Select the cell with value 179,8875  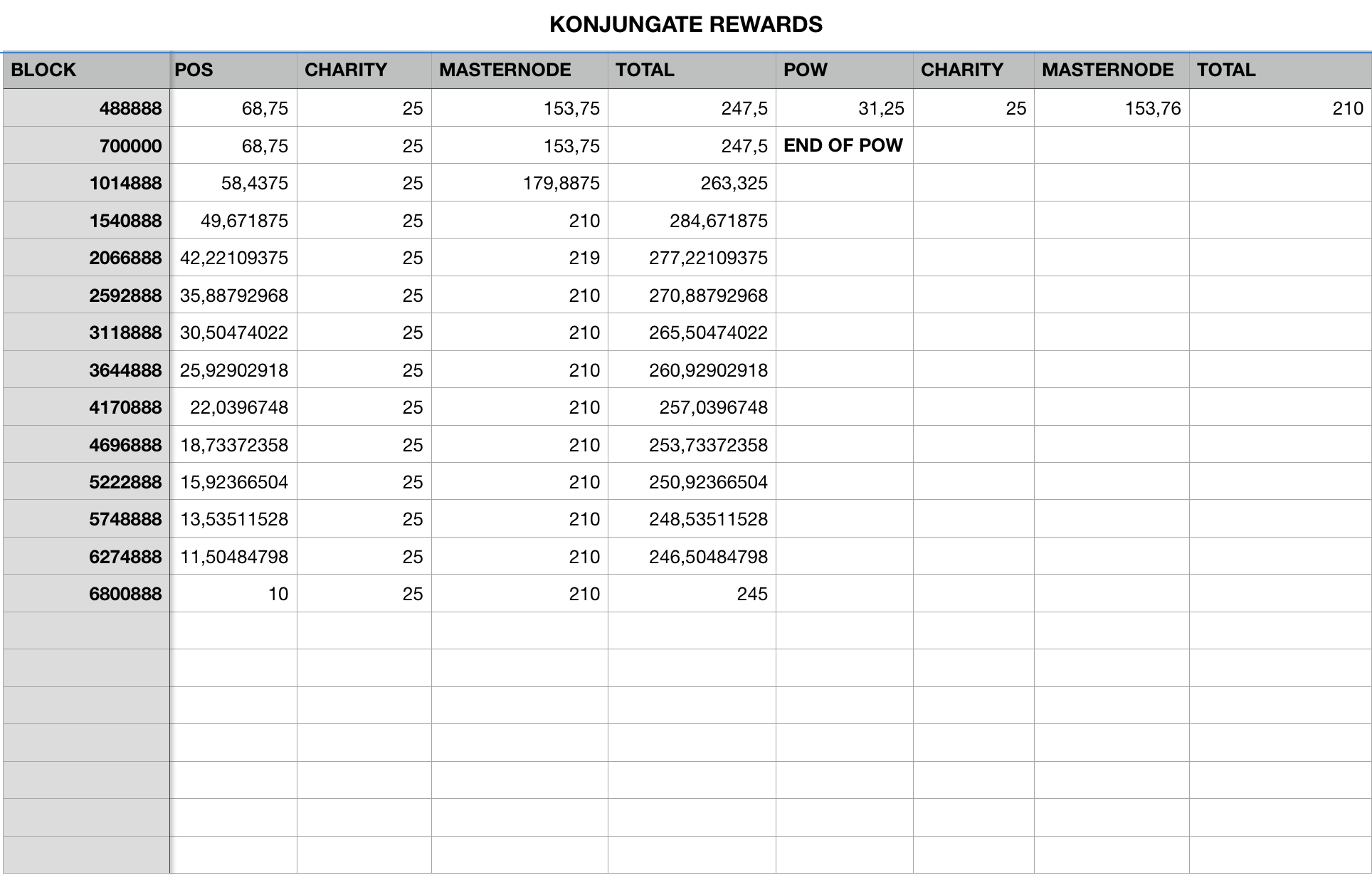[x=561, y=183]
